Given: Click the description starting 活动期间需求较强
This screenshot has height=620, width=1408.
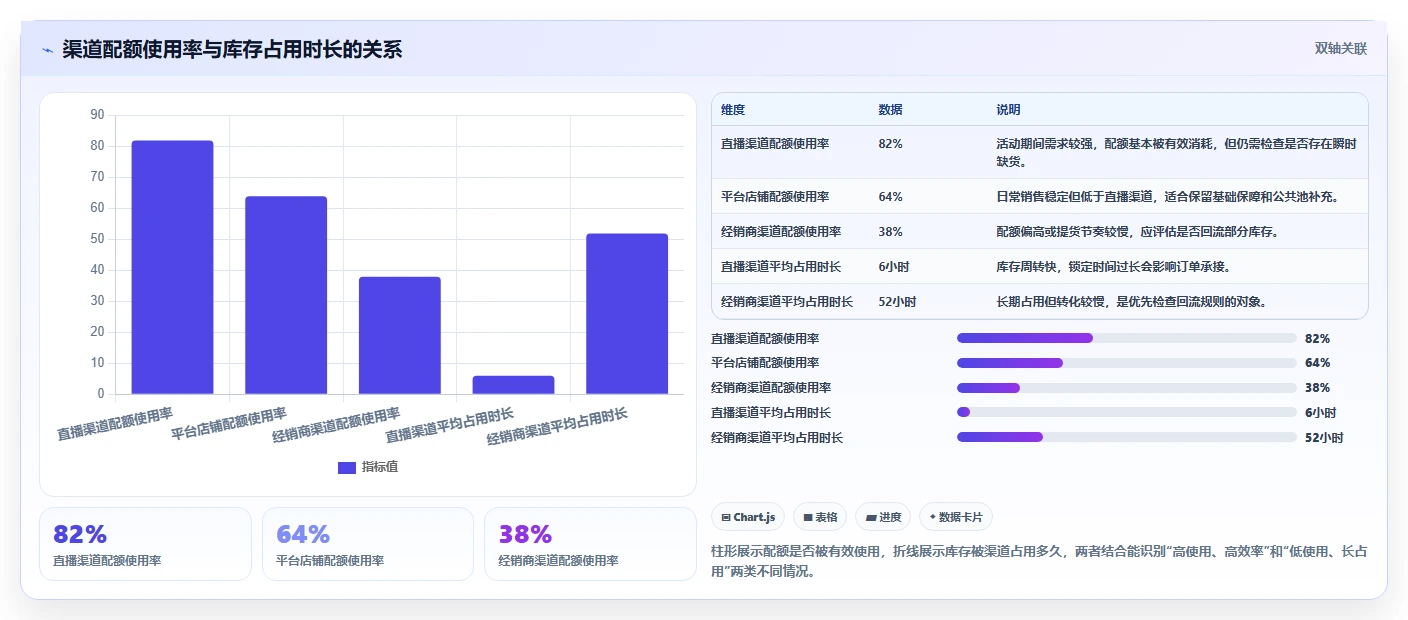Looking at the screenshot, I should coord(1176,152).
